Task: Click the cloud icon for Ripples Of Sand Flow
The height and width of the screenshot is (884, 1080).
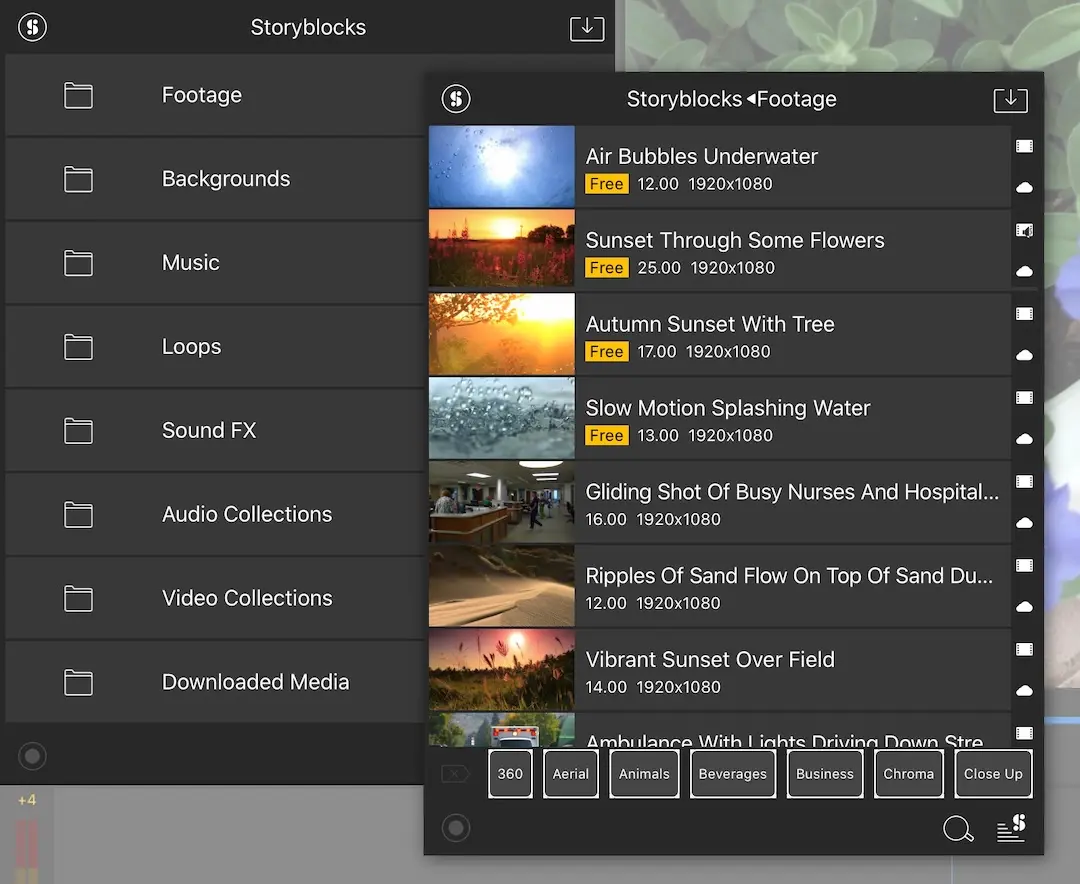Action: 1024,606
